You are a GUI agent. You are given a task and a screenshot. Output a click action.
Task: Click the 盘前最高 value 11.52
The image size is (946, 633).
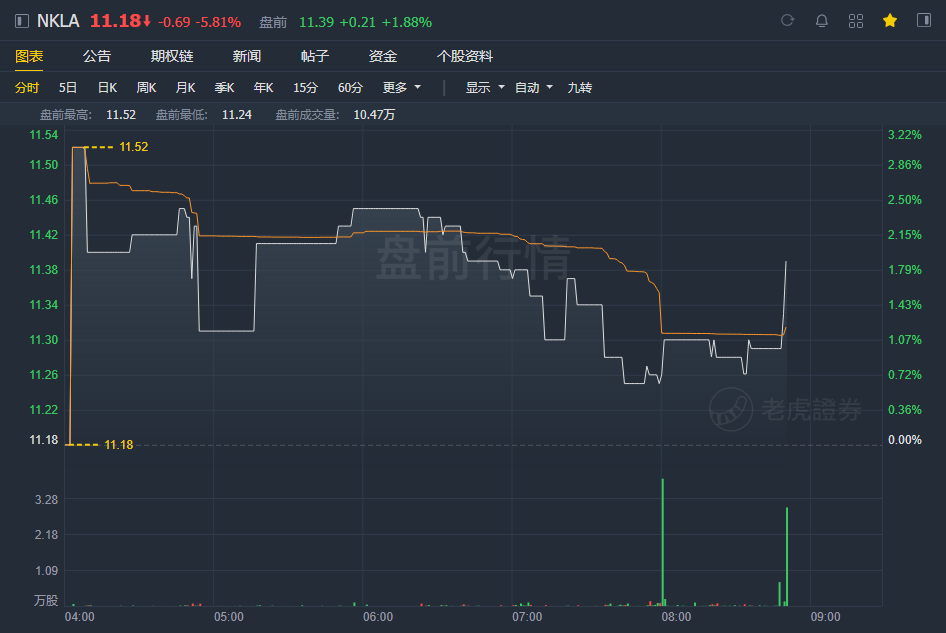[x=121, y=115]
